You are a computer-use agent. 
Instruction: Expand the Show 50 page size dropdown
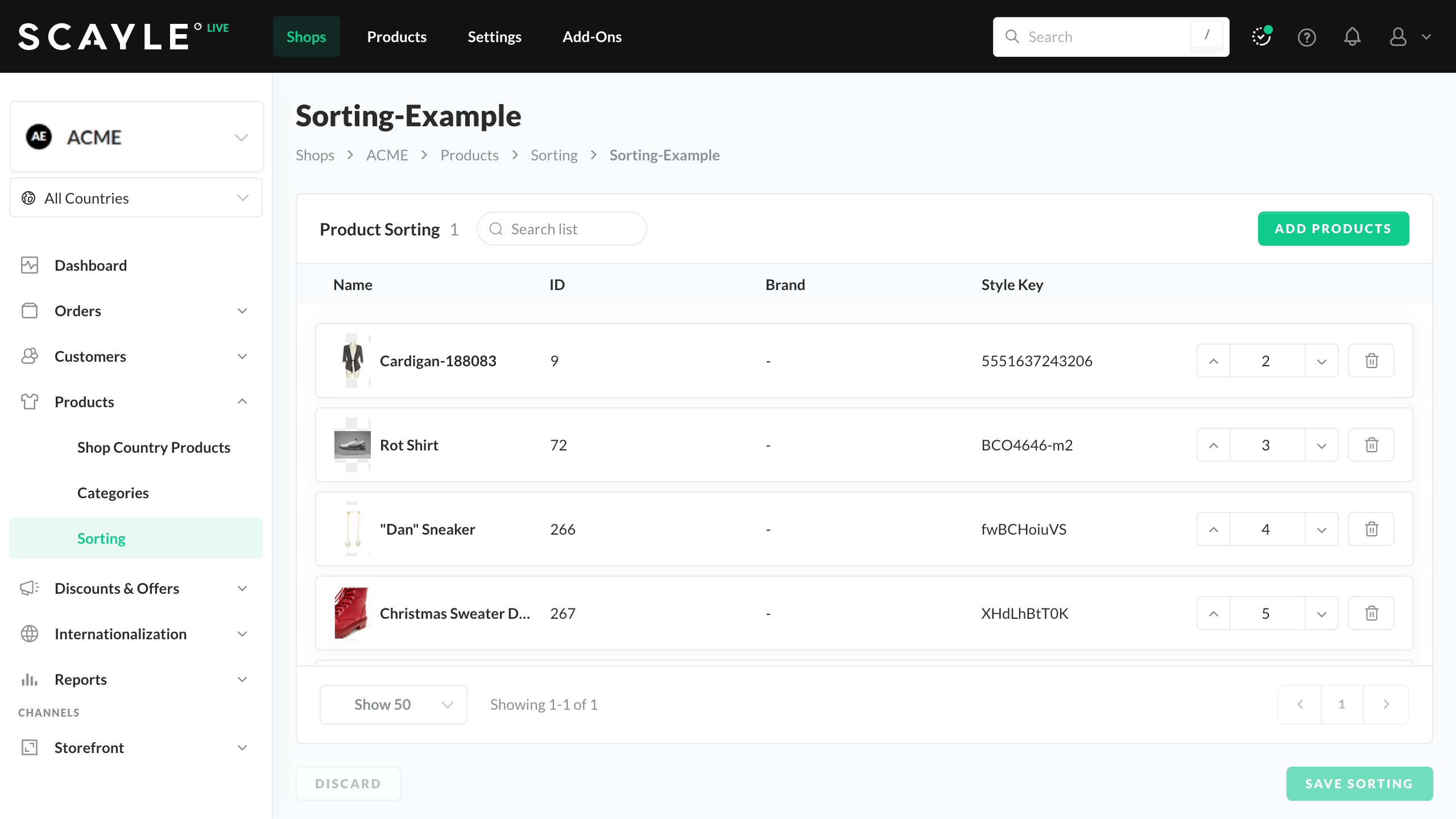tap(393, 704)
